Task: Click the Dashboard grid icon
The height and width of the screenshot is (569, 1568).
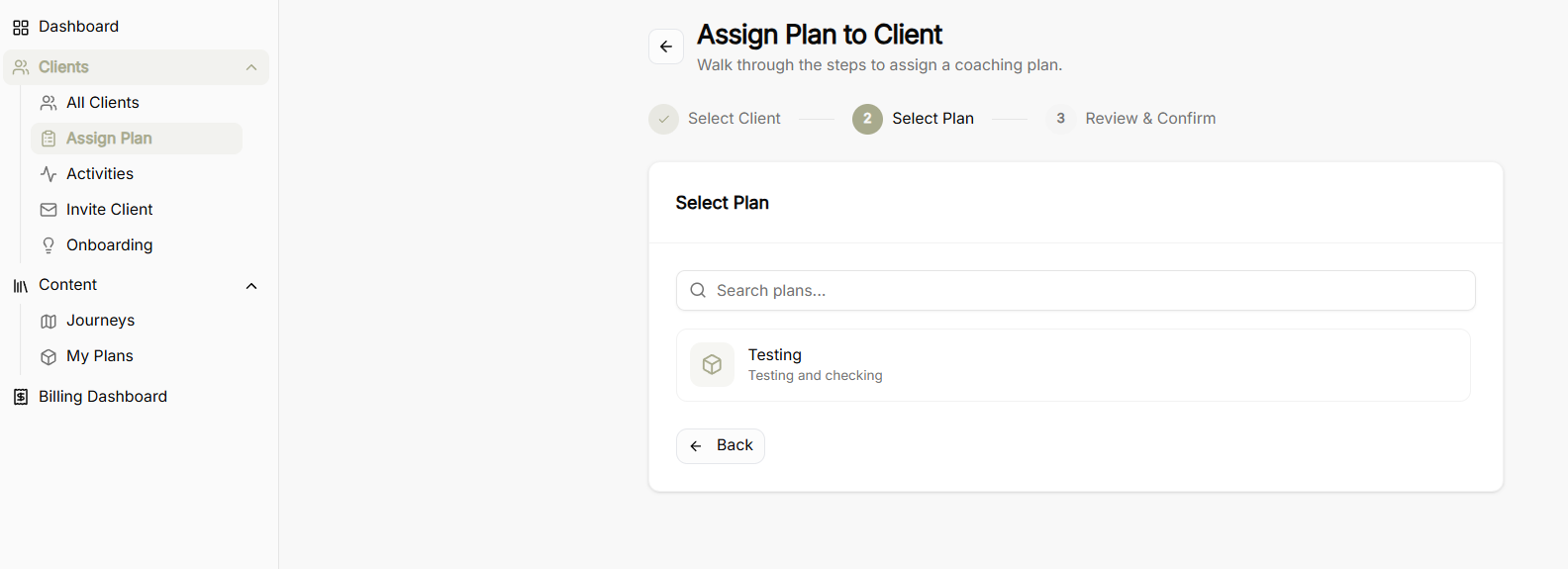Action: pos(21,28)
